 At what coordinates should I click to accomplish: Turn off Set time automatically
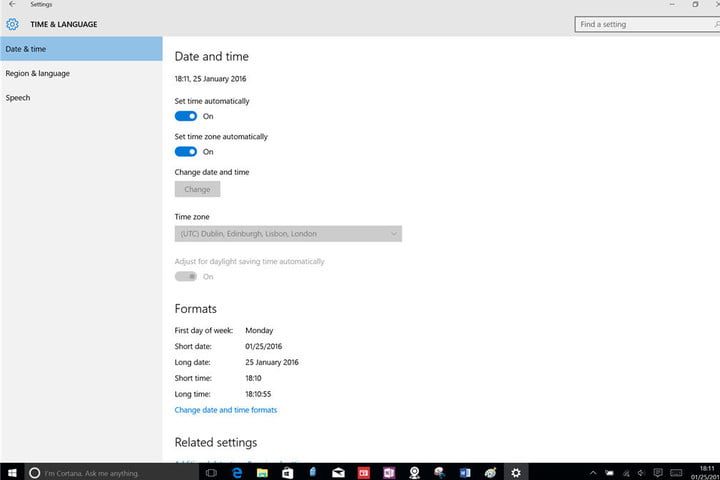[186, 116]
